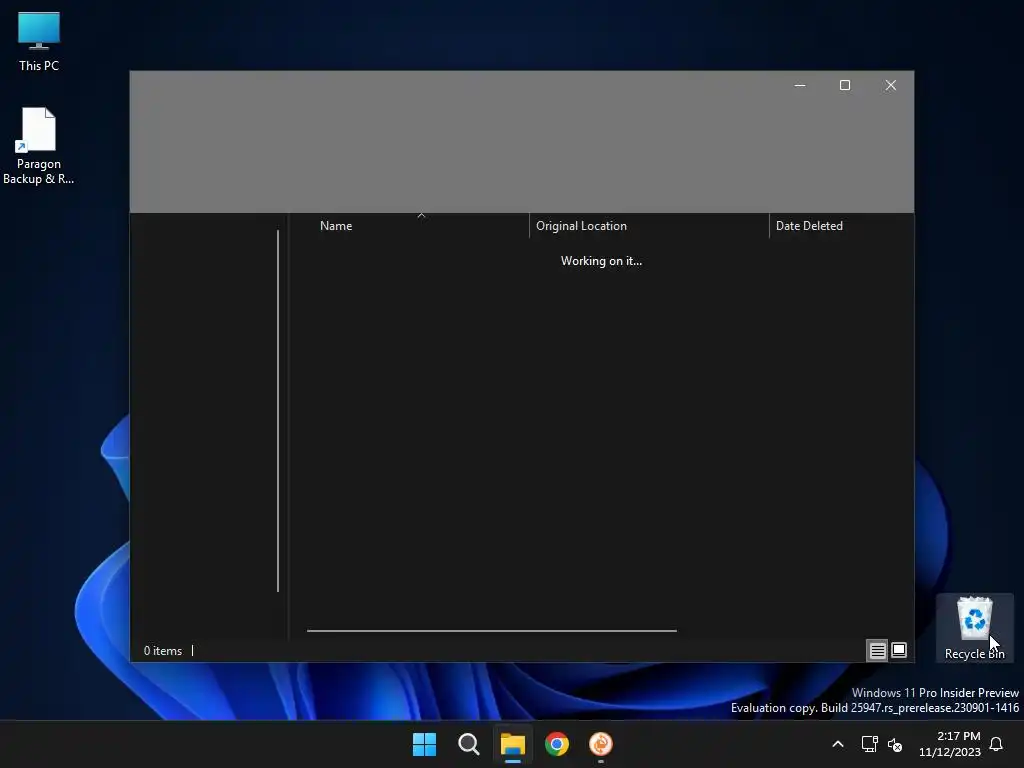Switch to large thumbnails view in the status bar
The width and height of the screenshot is (1024, 768).
pyautogui.click(x=899, y=650)
